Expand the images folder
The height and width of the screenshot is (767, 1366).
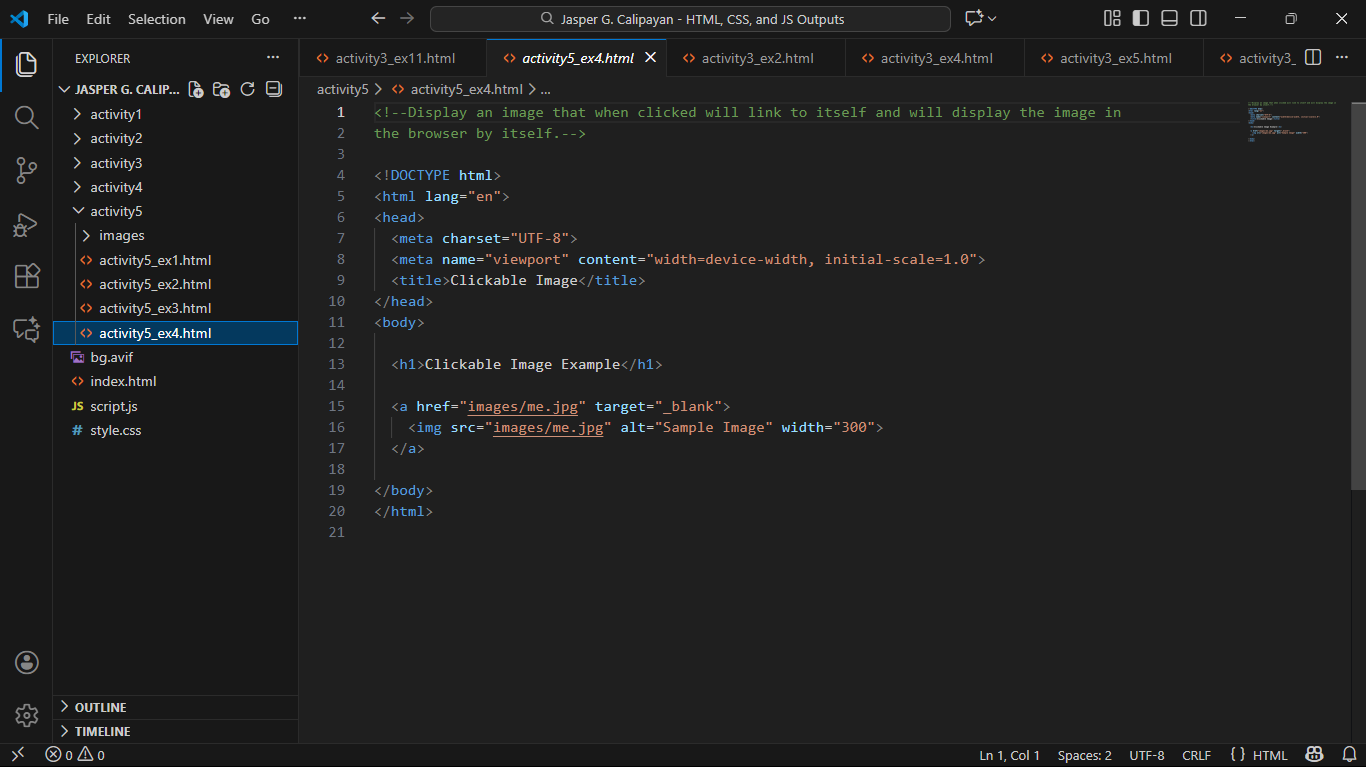tap(121, 236)
